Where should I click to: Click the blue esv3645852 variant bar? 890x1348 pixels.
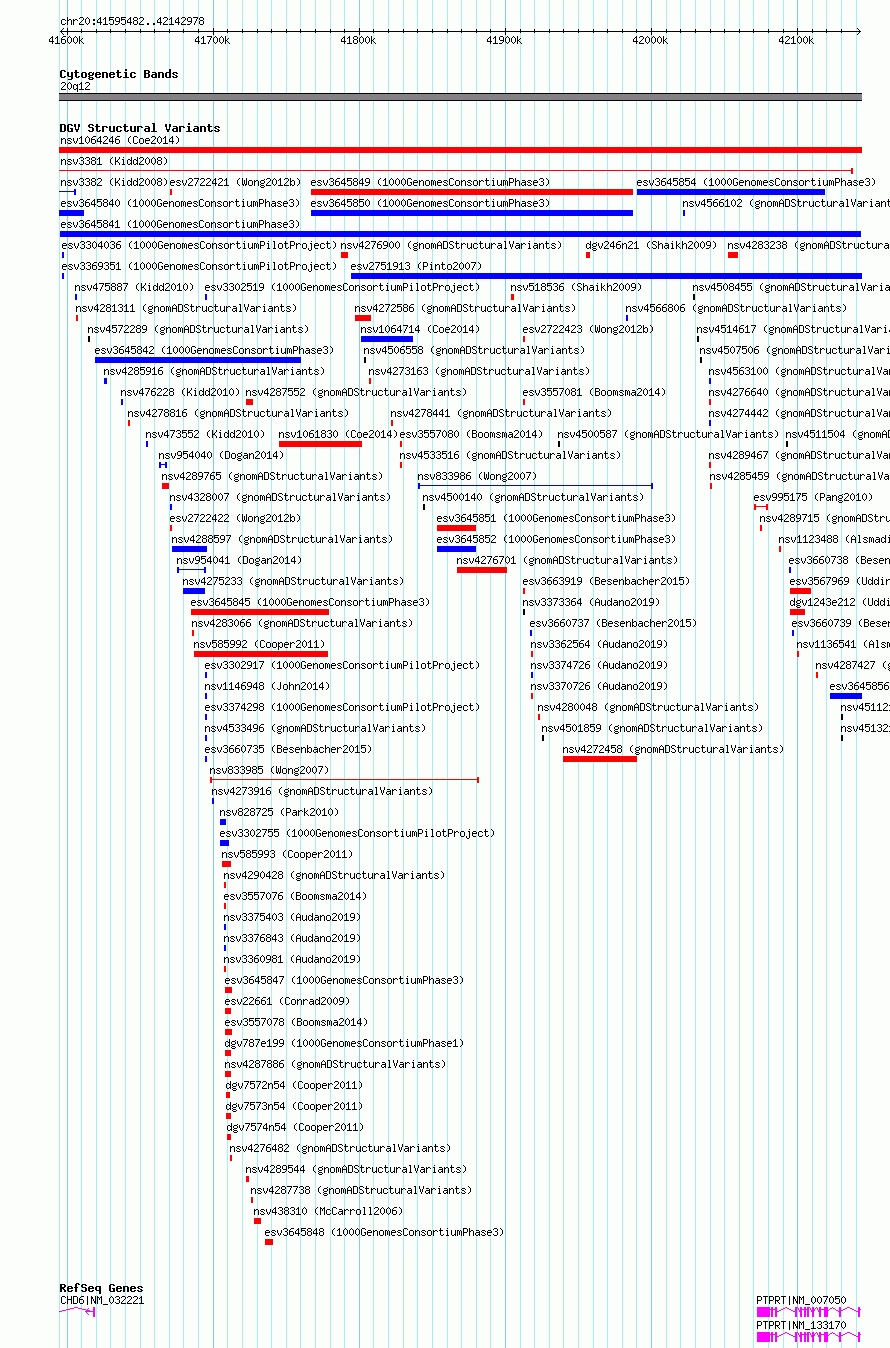click(457, 549)
